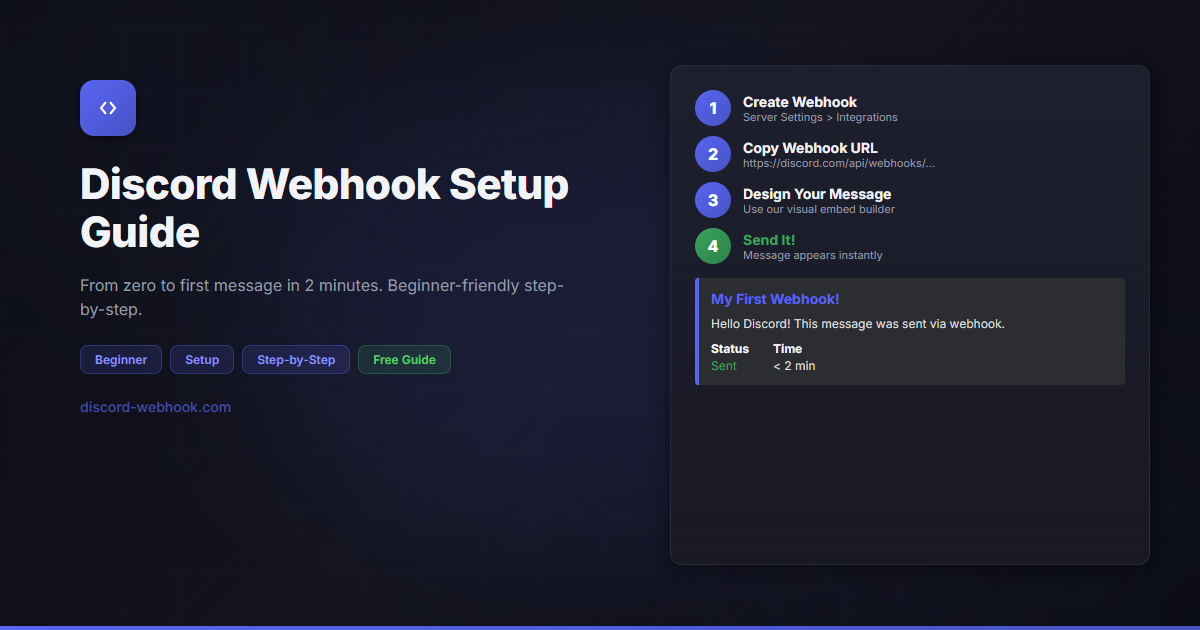
Task: Select step 1 Create Webhook circle icon
Action: pos(712,108)
